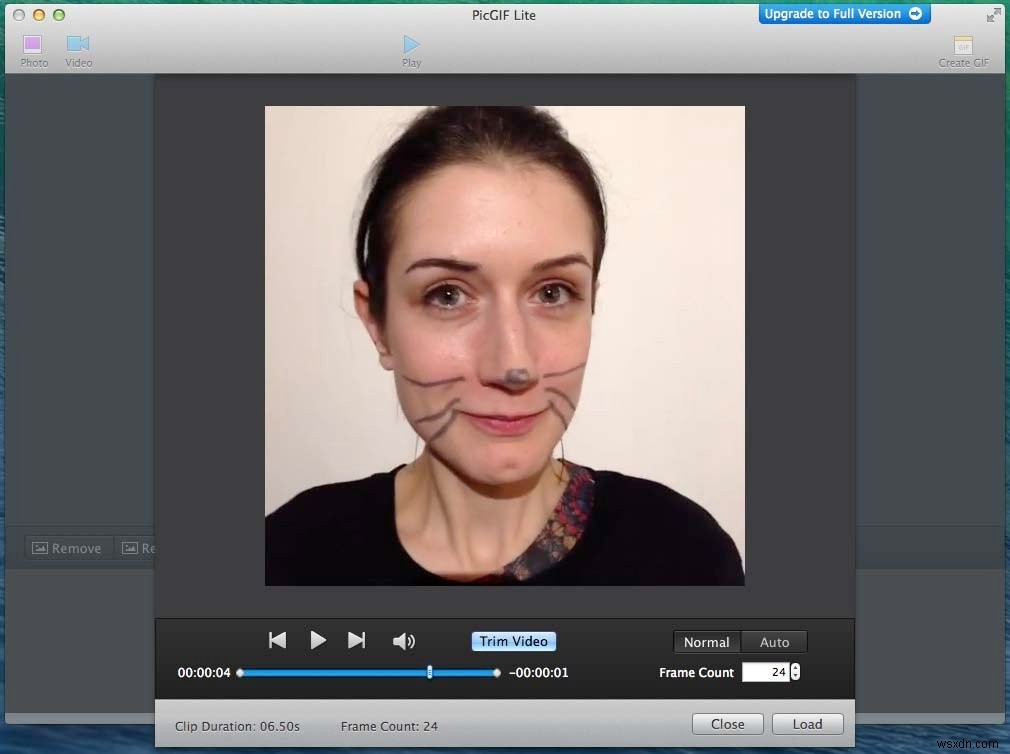Switch frame extraction to Auto mode

click(774, 641)
